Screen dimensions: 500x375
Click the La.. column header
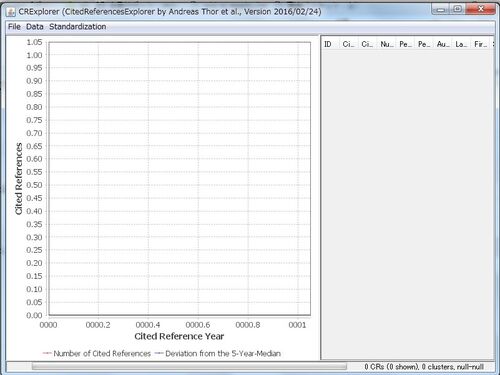coord(462,44)
